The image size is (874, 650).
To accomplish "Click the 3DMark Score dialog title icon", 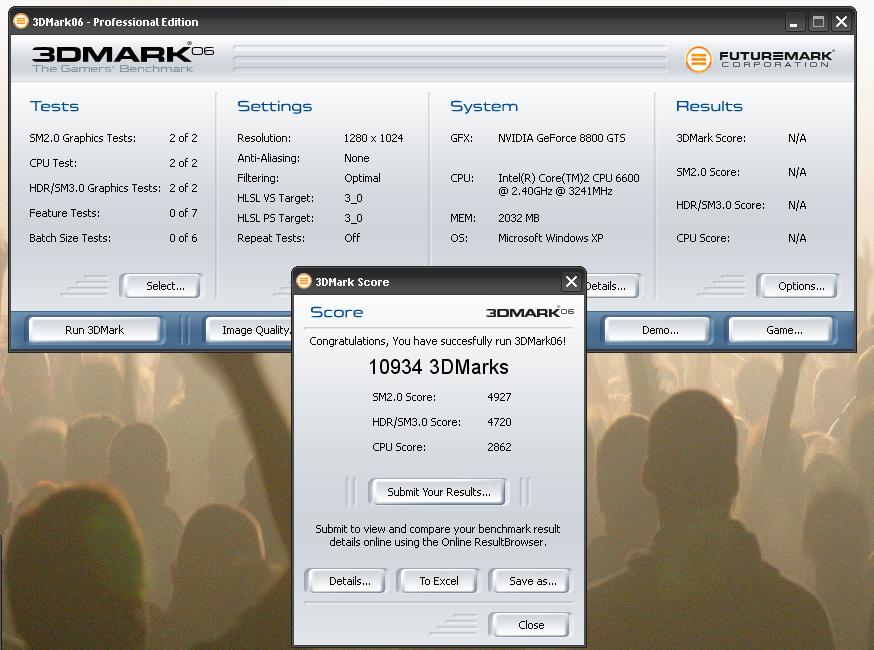I will [304, 281].
